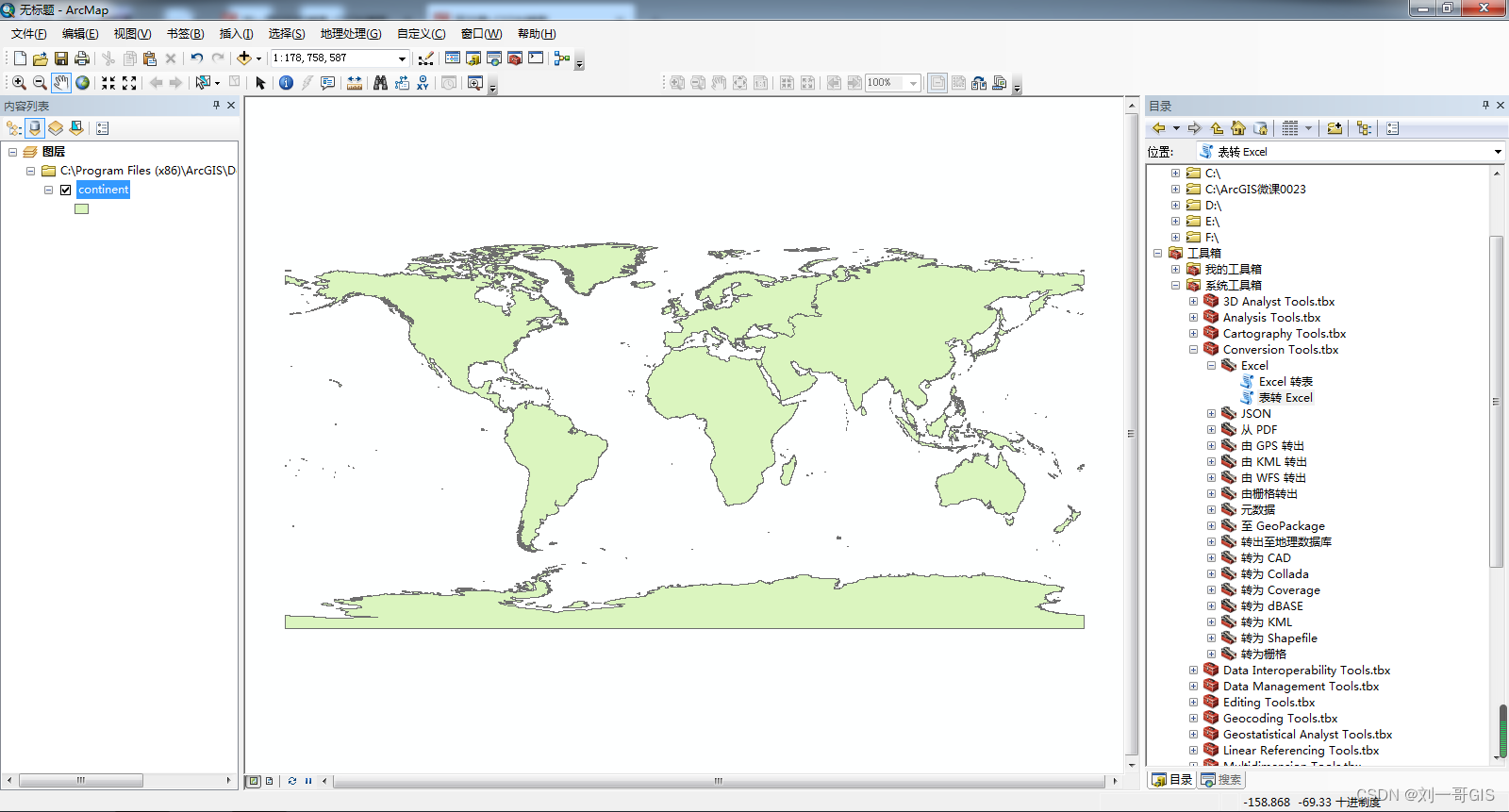This screenshot has height=812, width=1509.
Task: Open the 自定义(C) menu
Action: tap(421, 34)
